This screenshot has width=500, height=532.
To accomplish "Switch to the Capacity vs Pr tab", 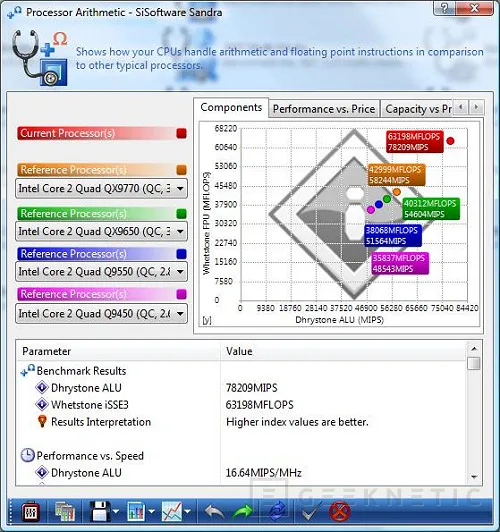I will pyautogui.click(x=418, y=109).
